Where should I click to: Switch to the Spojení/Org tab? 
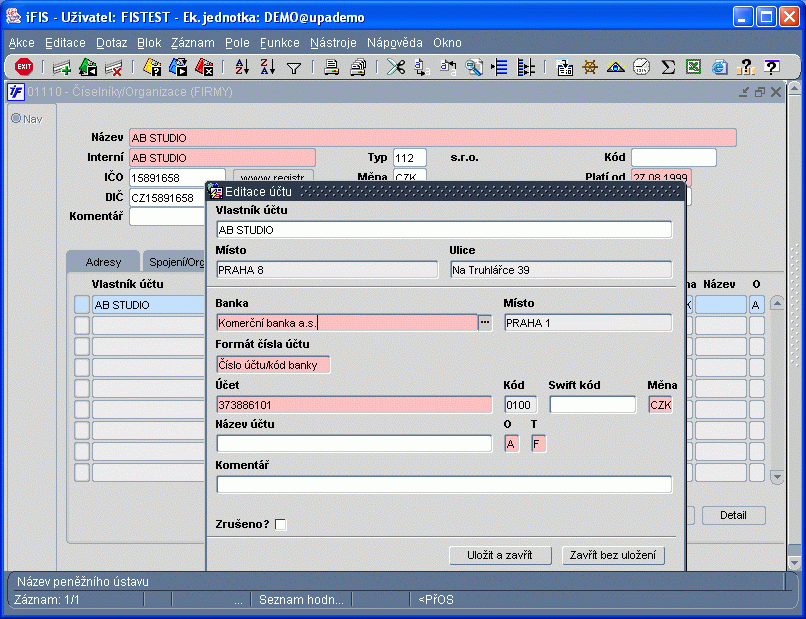click(x=175, y=262)
